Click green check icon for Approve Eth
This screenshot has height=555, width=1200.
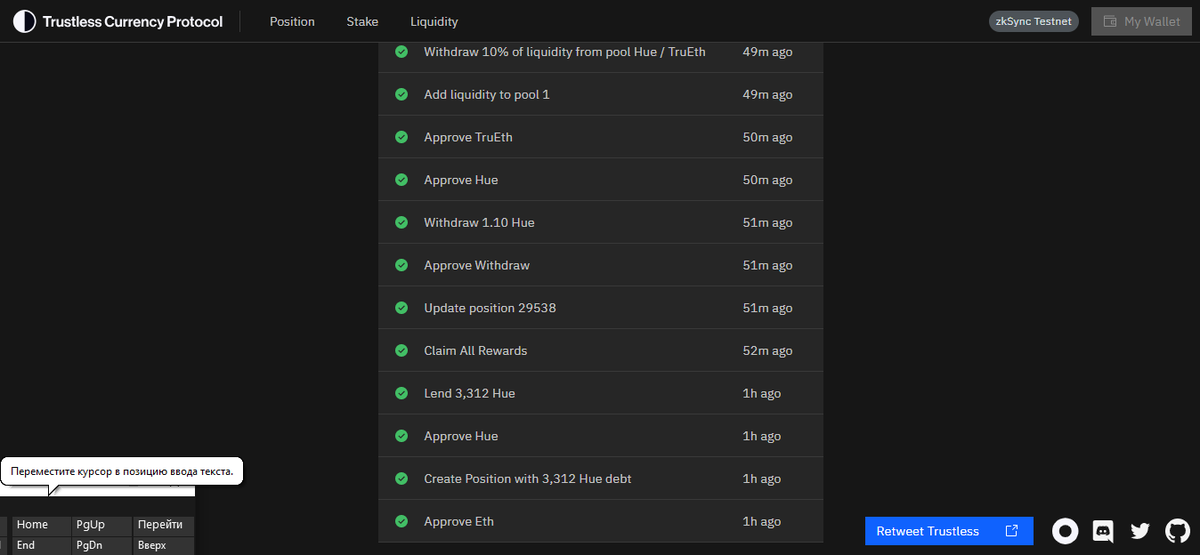coord(401,521)
